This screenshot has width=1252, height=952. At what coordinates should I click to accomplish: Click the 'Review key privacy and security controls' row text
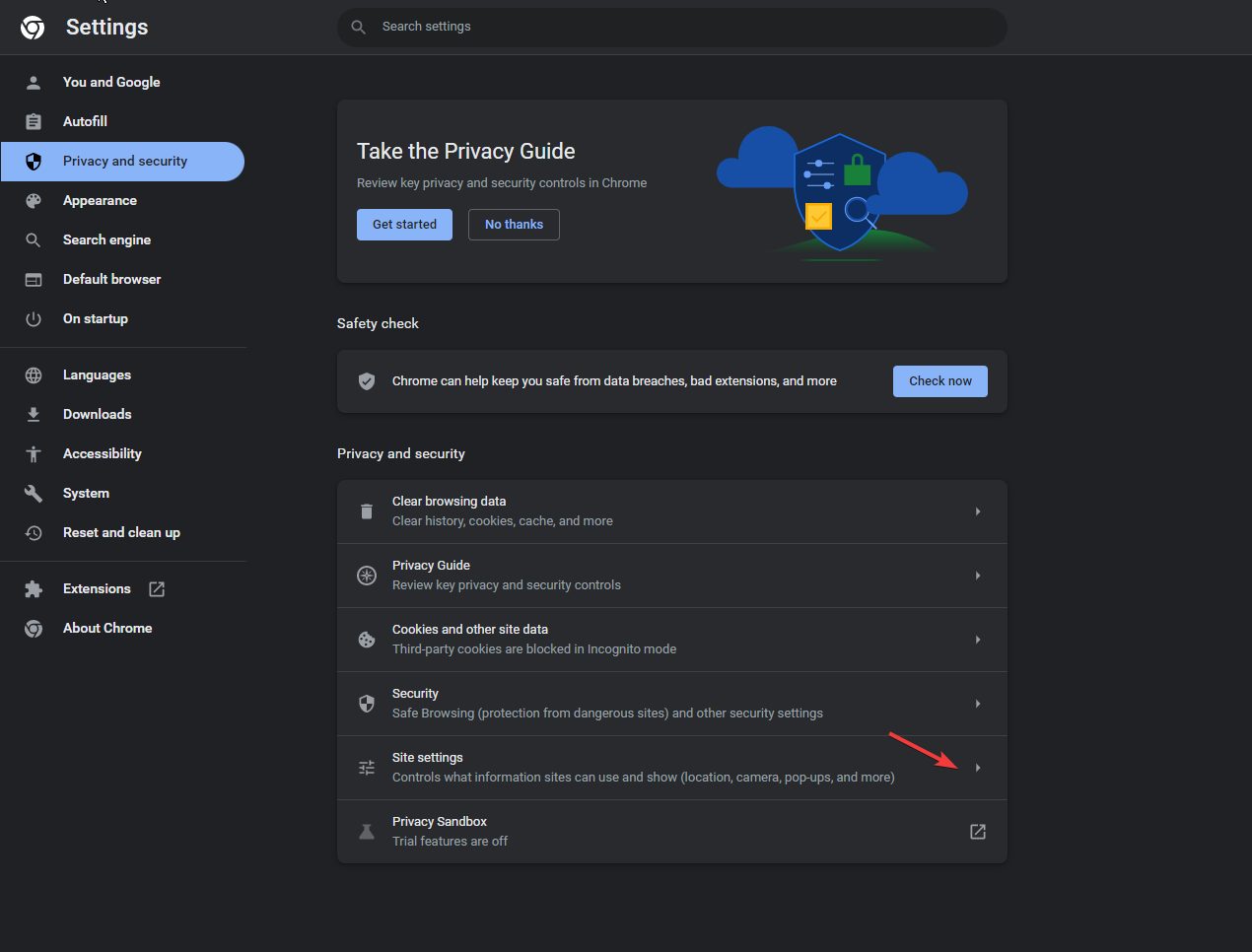(507, 585)
